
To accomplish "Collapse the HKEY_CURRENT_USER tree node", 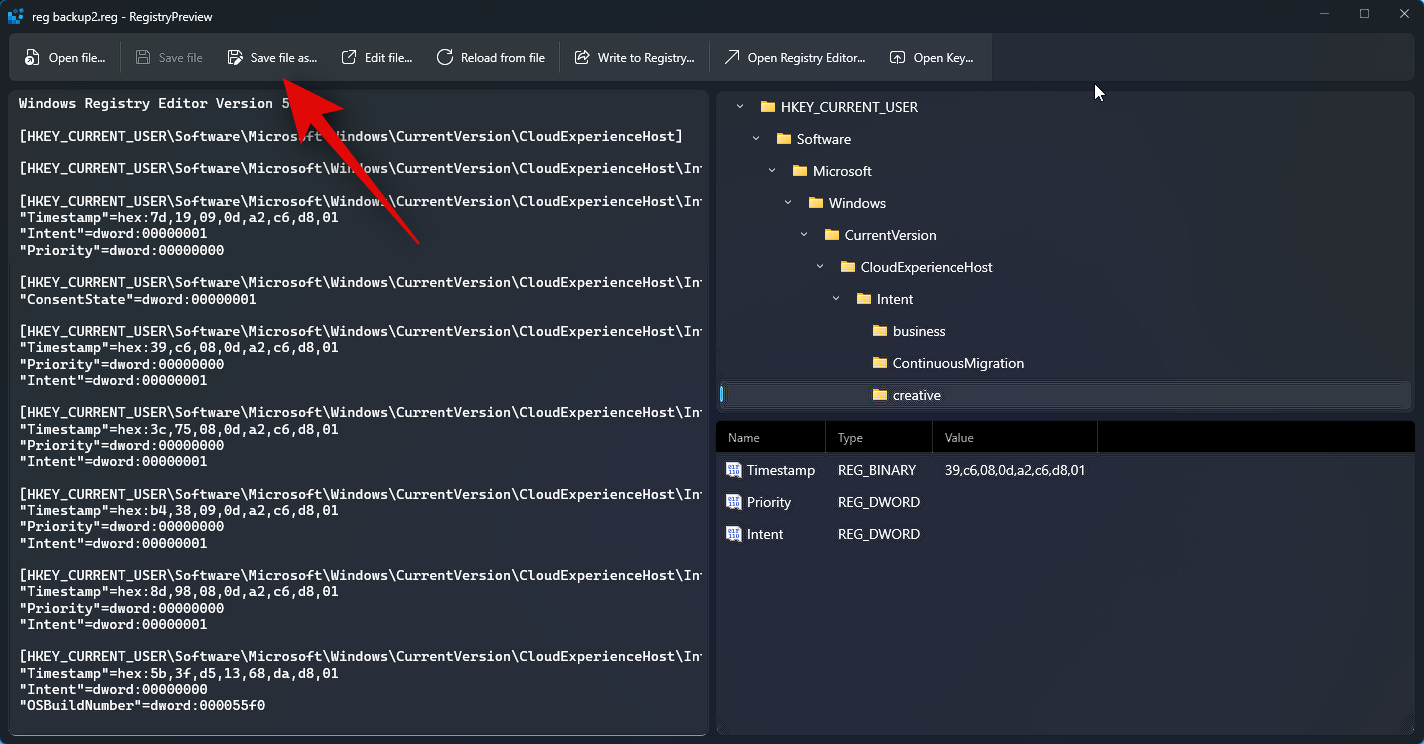I will pyautogui.click(x=740, y=107).
